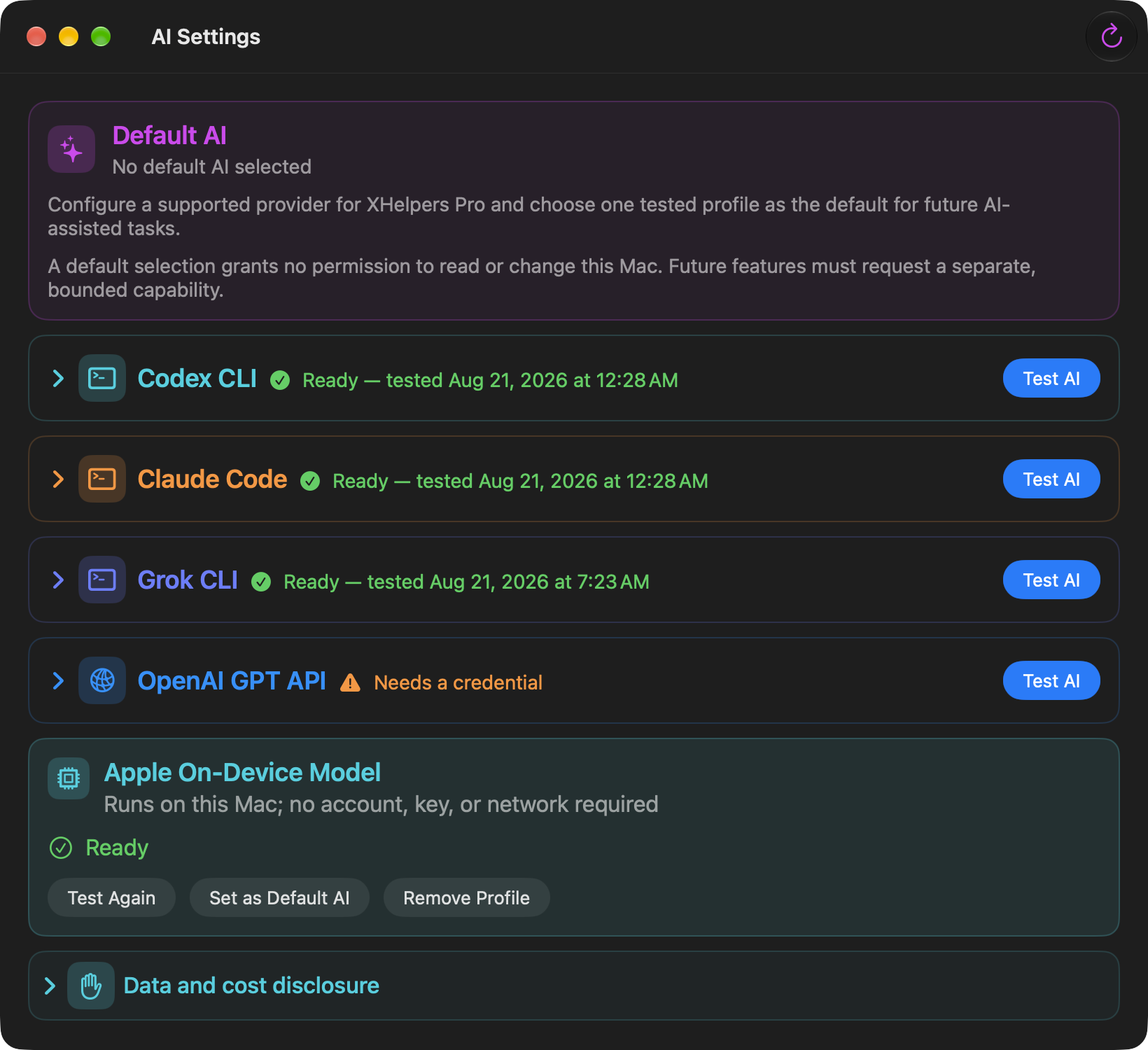The width and height of the screenshot is (1148, 1050).
Task: Click the Claude Code terminal icon
Action: click(x=102, y=479)
